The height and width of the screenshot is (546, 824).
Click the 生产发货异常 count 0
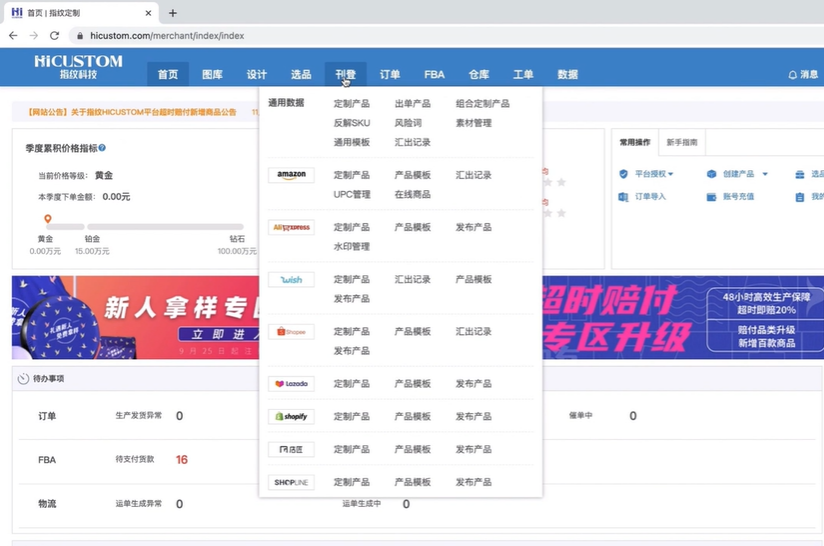click(x=179, y=416)
